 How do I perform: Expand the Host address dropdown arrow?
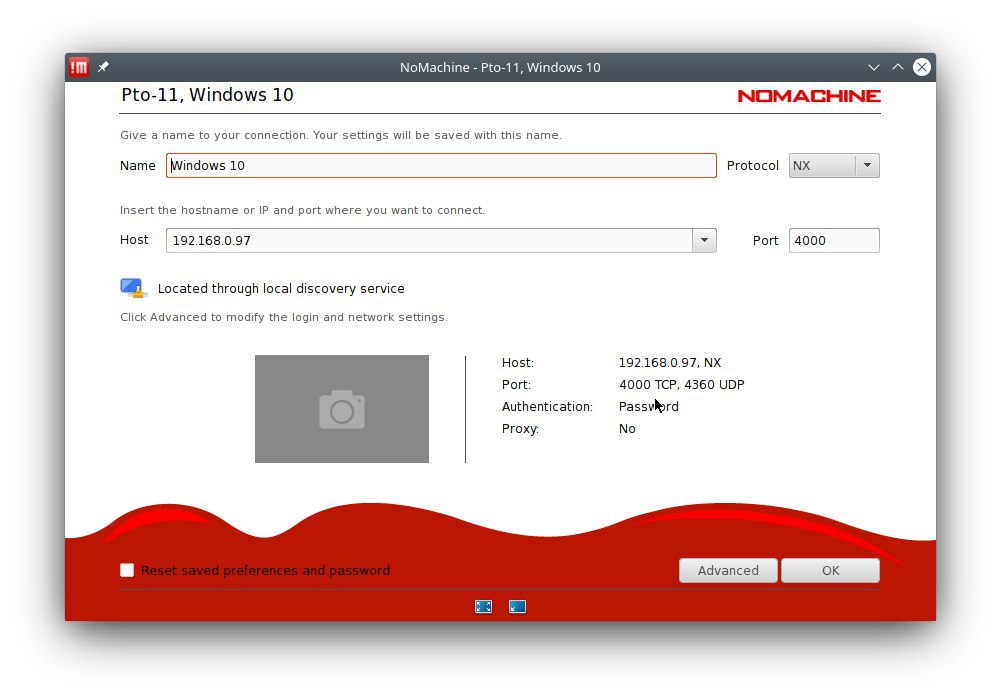pyautogui.click(x=704, y=240)
